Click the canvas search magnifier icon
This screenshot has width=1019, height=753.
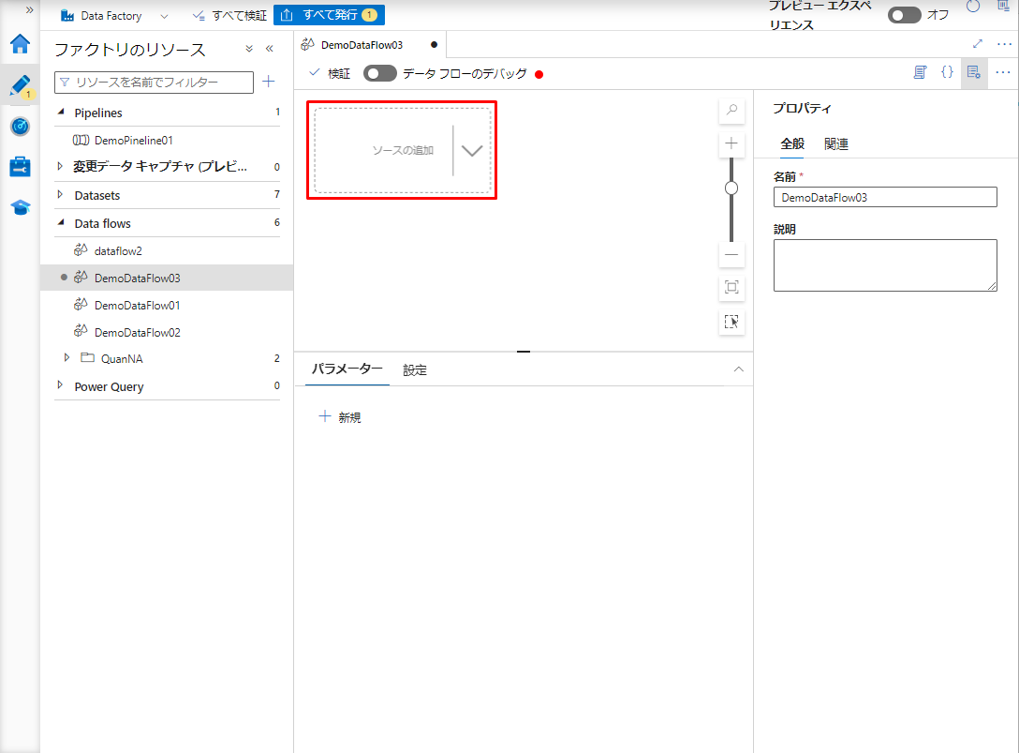pos(732,110)
